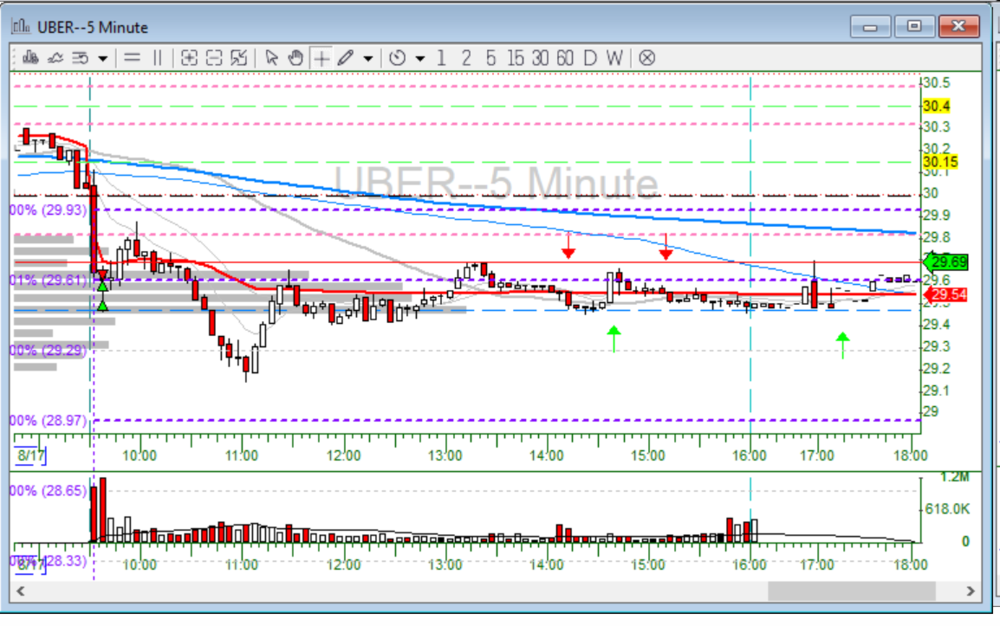Click the horizontal scrollbar right arrow
Image resolution: width=1000 pixels, height=626 pixels.
click(969, 592)
